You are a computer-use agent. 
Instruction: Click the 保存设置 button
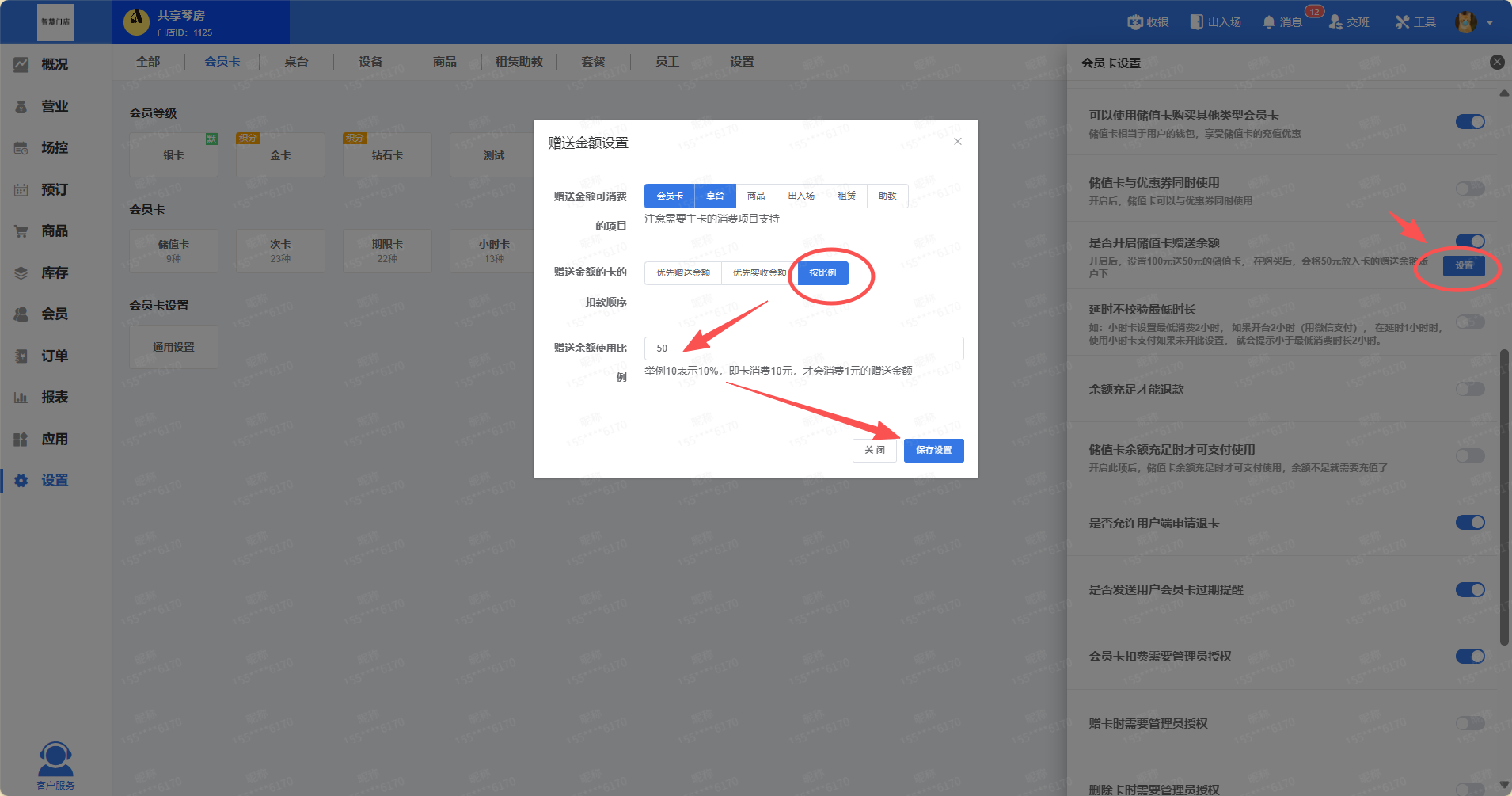pos(933,450)
